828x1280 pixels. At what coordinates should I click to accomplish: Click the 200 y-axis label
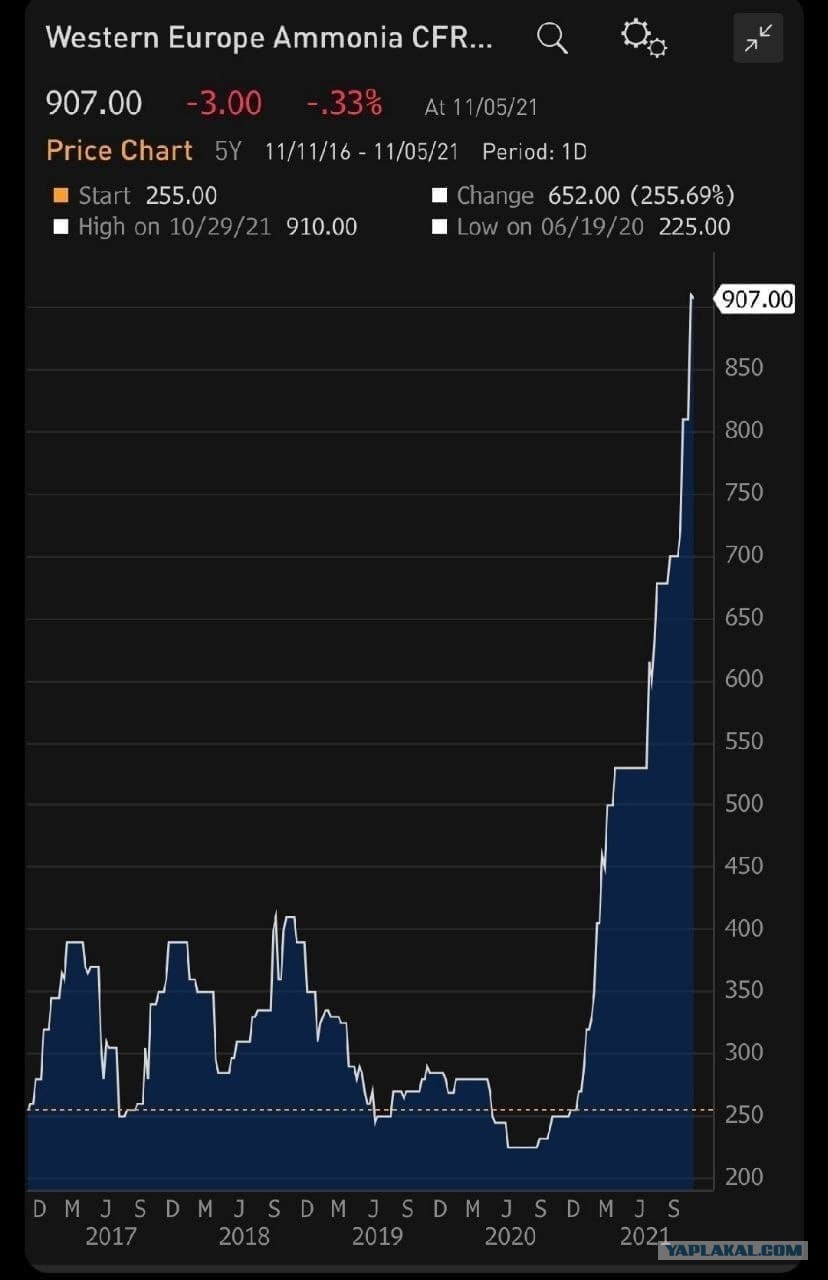[743, 1177]
